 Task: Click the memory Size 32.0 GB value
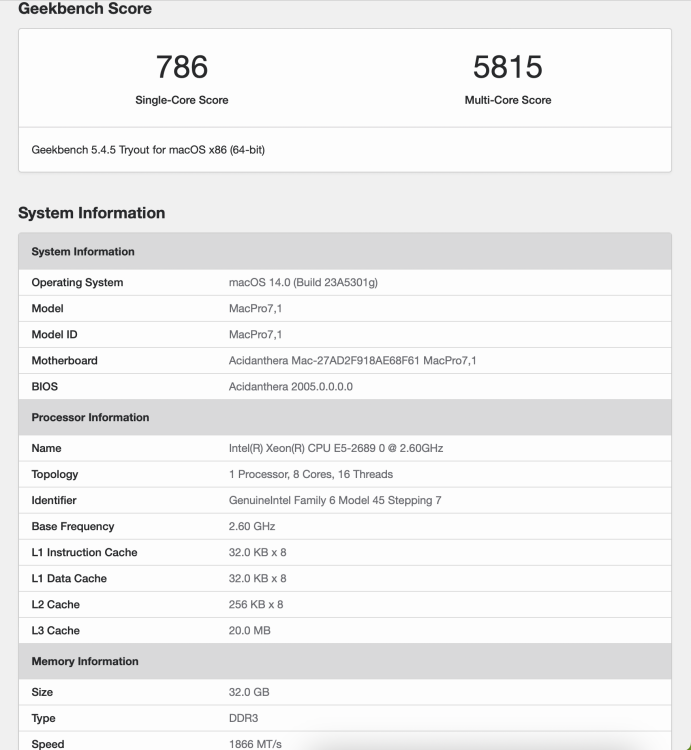(249, 692)
